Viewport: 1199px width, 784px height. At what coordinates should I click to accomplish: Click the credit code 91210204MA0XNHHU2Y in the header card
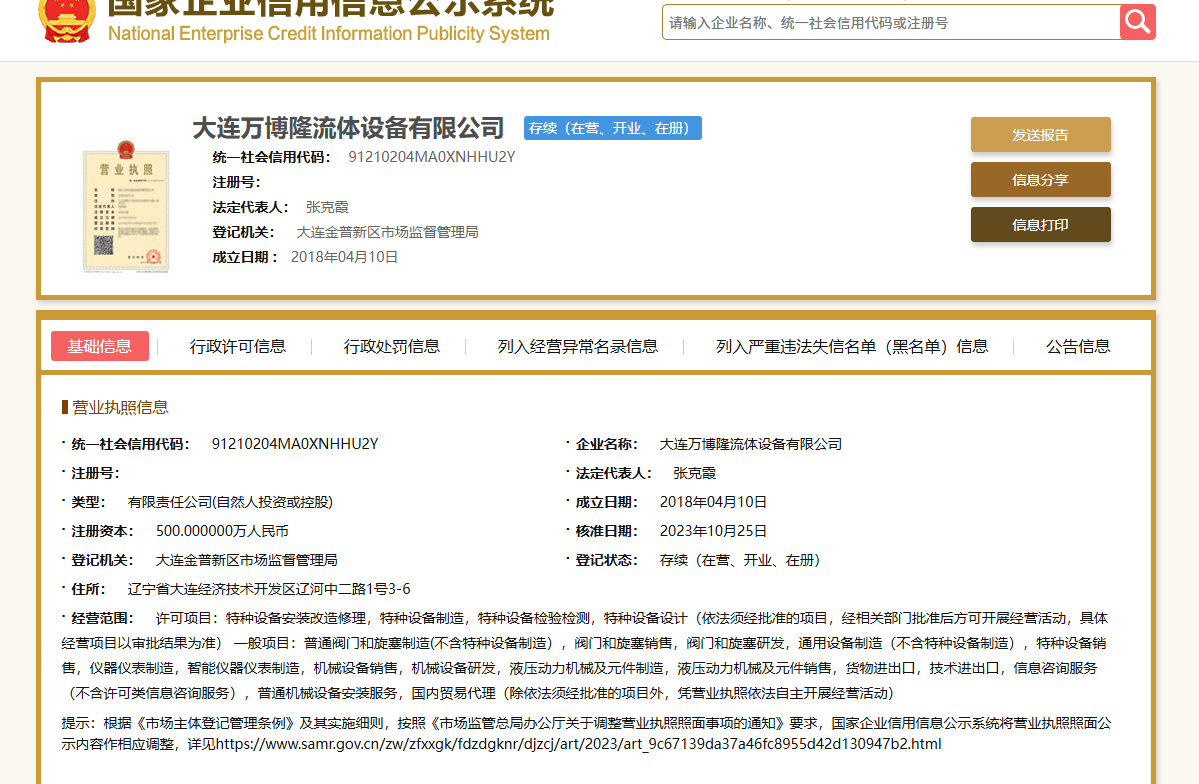pyautogui.click(x=431, y=157)
